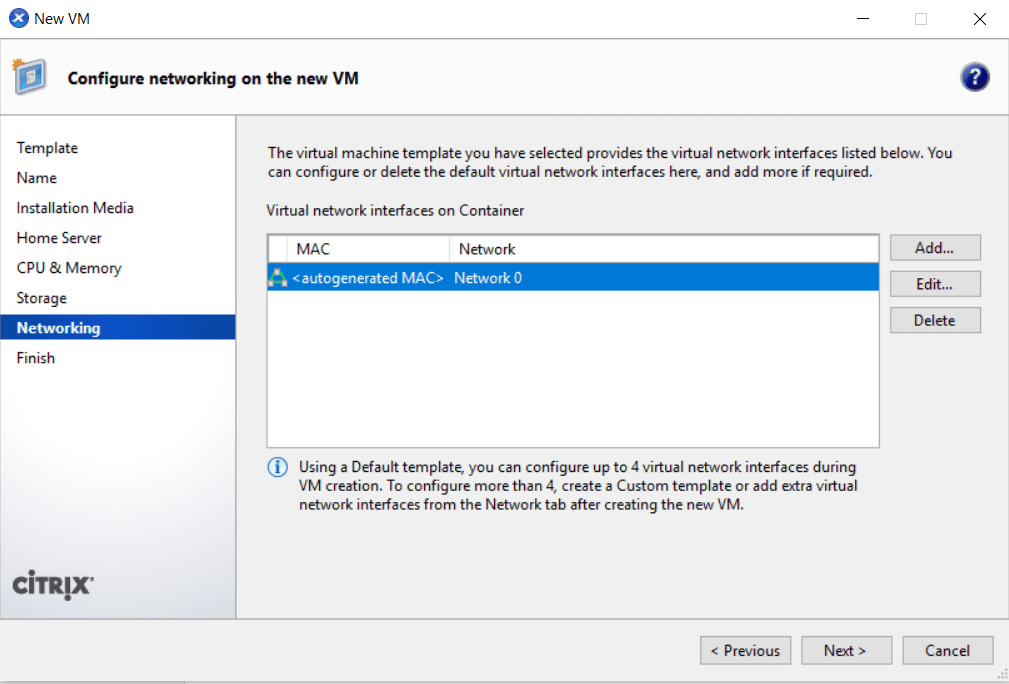The image size is (1009, 684).
Task: Open help with the blue question mark icon
Action: 975,77
